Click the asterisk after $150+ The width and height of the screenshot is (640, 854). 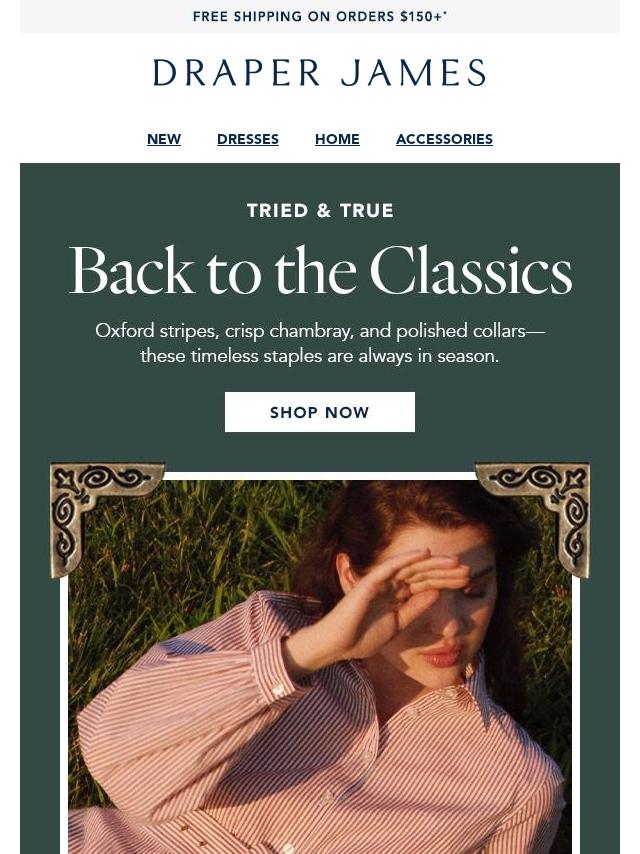[x=445, y=12]
